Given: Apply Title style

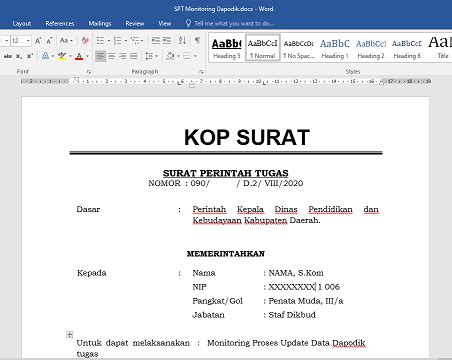Looking at the screenshot, I should point(440,48).
